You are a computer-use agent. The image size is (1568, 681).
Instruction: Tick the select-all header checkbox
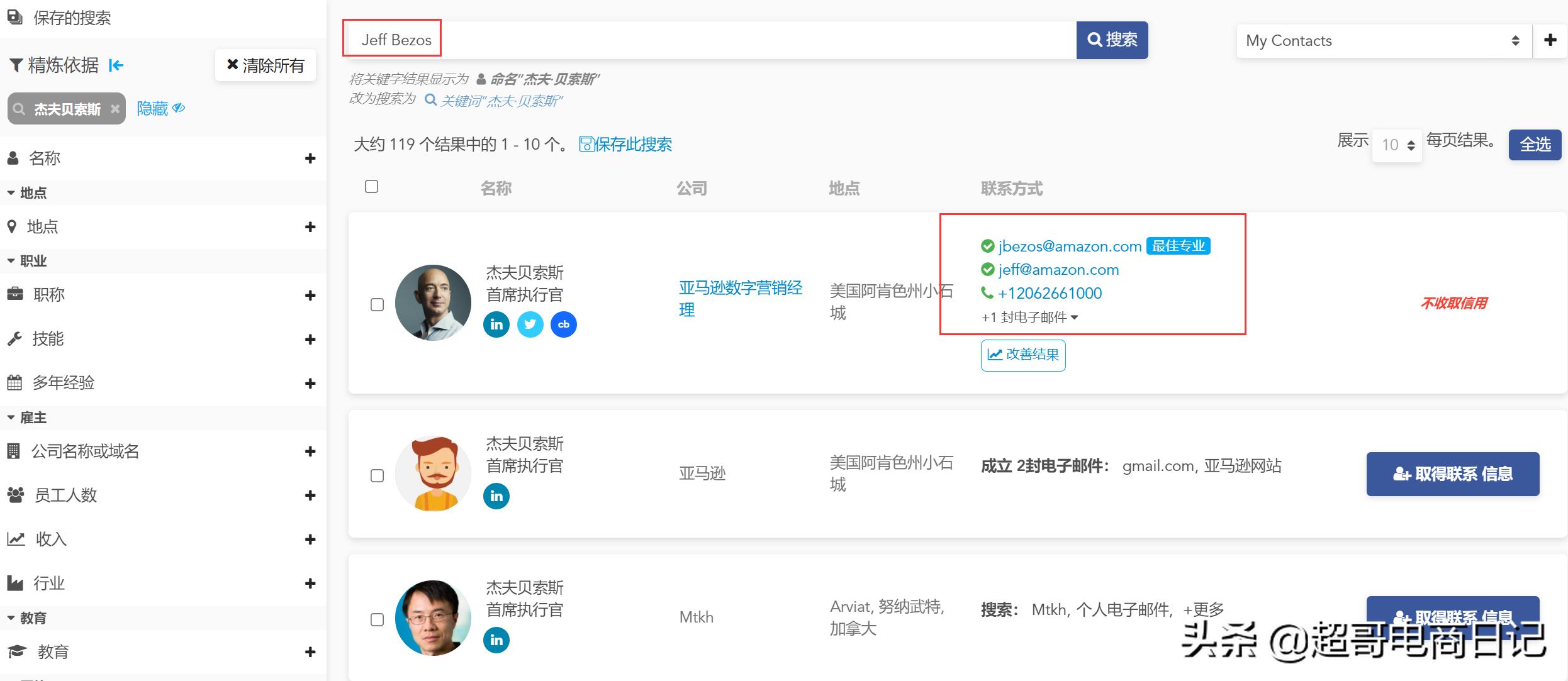coord(372,186)
